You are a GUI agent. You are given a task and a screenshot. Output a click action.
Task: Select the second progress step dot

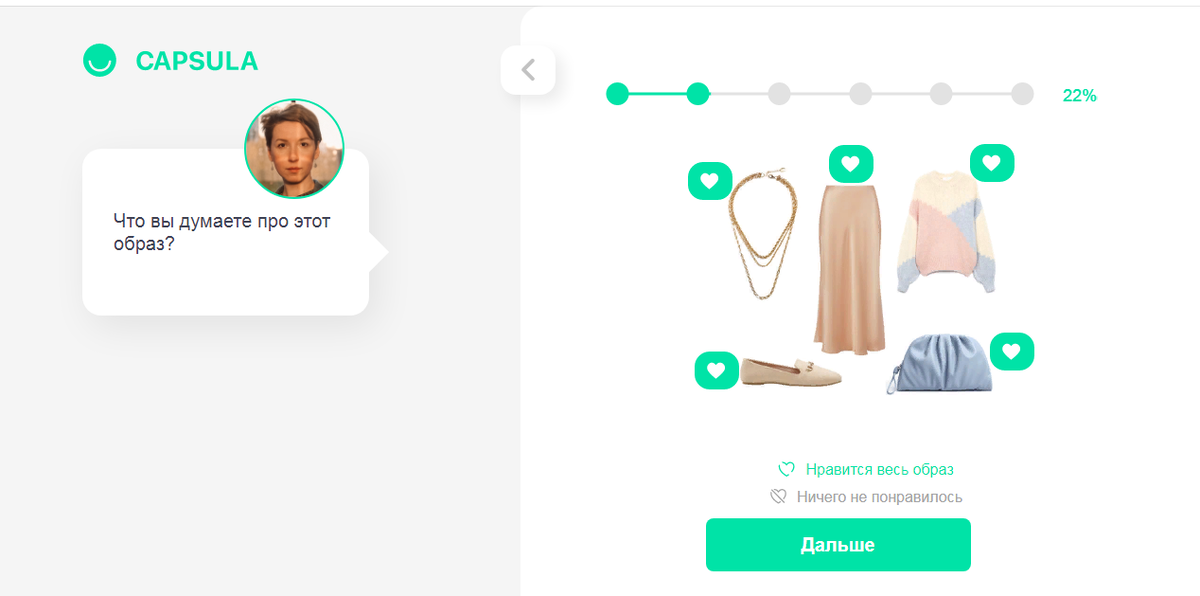[x=698, y=94]
